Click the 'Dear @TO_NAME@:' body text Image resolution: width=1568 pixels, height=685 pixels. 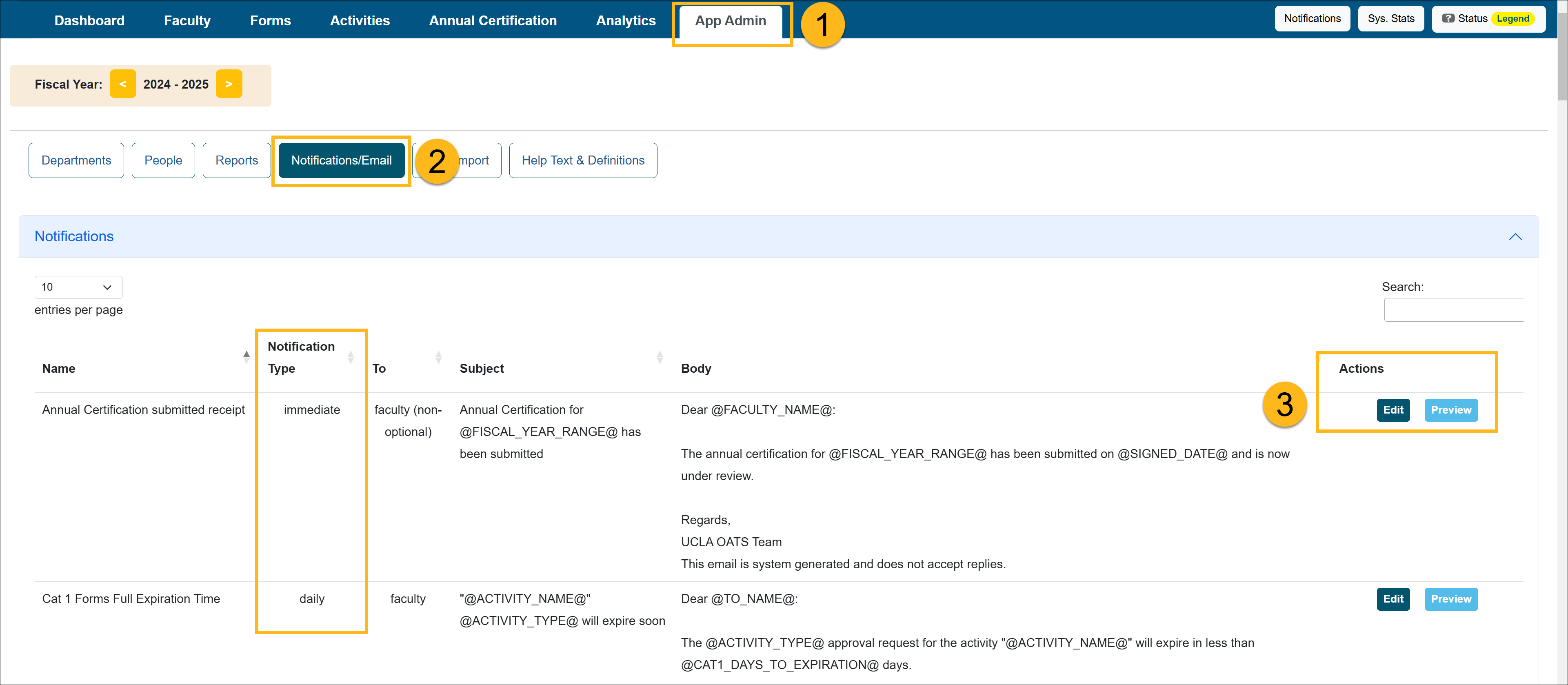[739, 598]
